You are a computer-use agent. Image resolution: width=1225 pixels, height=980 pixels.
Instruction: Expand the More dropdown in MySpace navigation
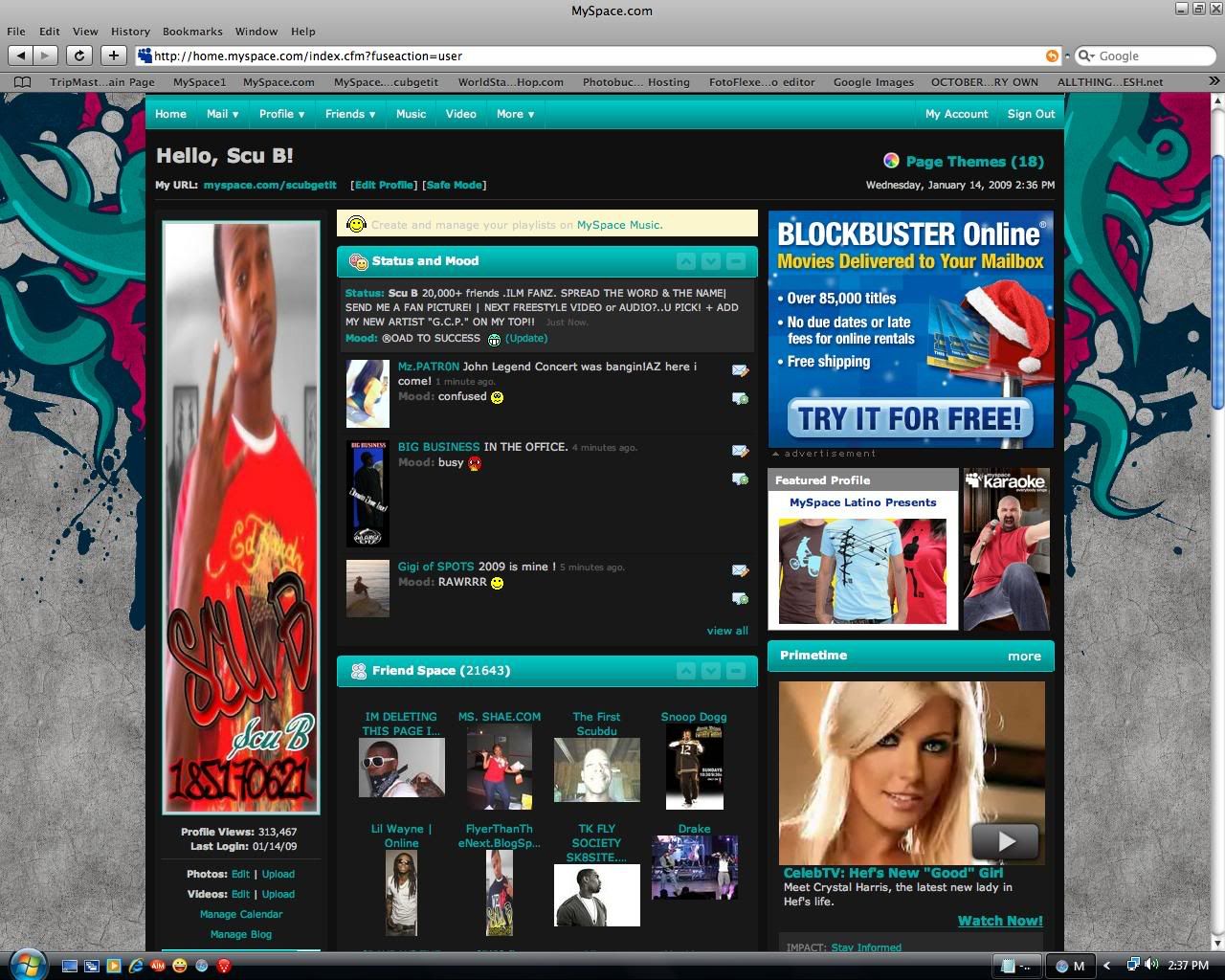515,114
